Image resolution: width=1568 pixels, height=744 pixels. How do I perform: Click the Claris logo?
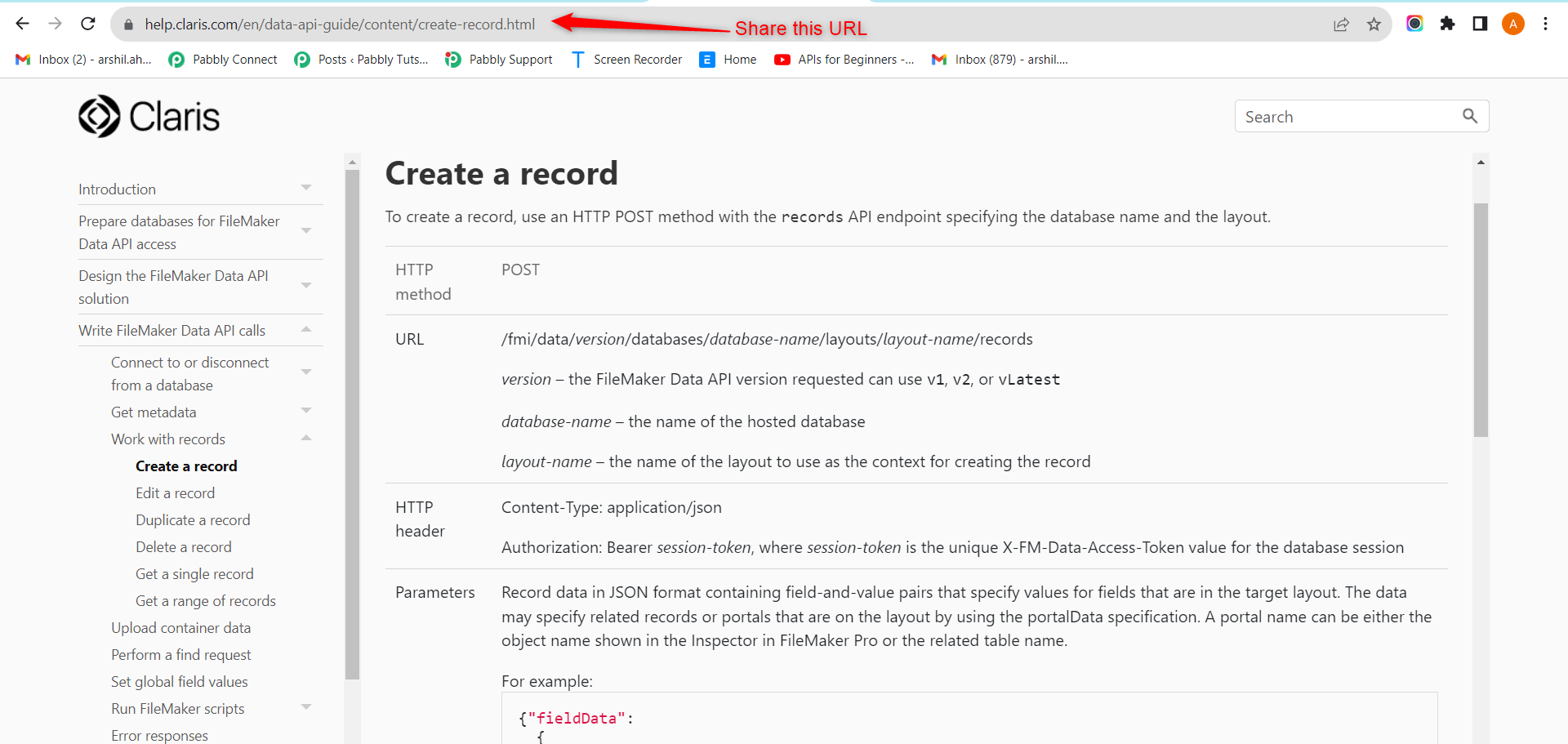click(149, 116)
